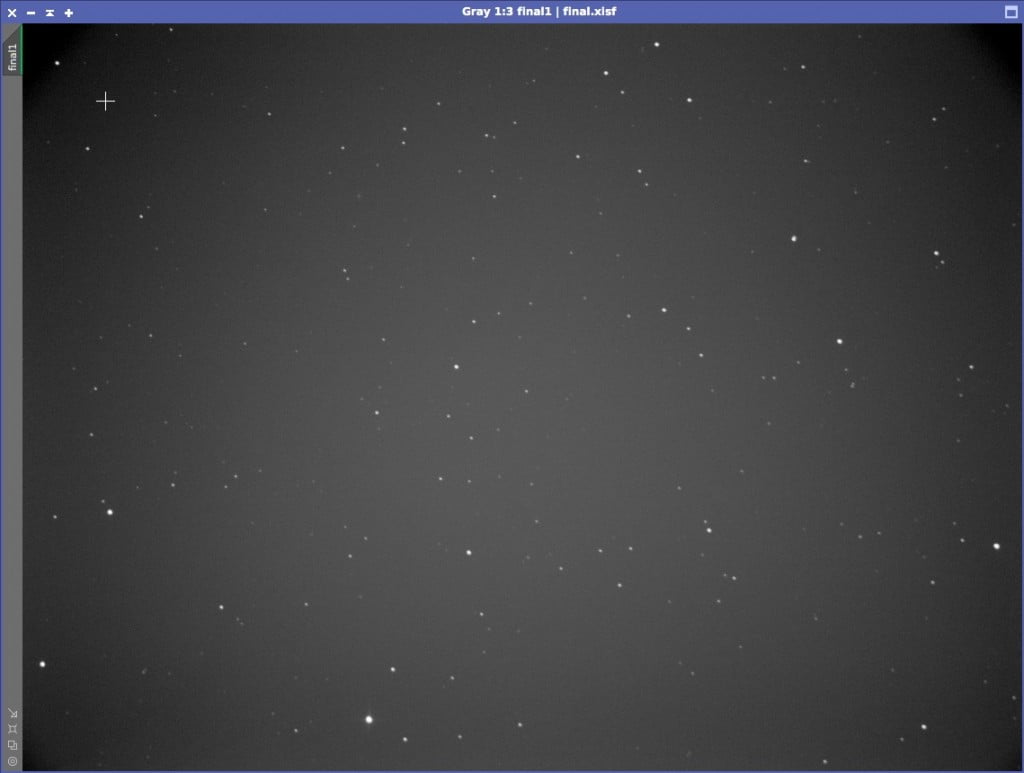The image size is (1024, 773).
Task: Click the square window icon at the title bar's right end
Action: pyautogui.click(x=1011, y=12)
